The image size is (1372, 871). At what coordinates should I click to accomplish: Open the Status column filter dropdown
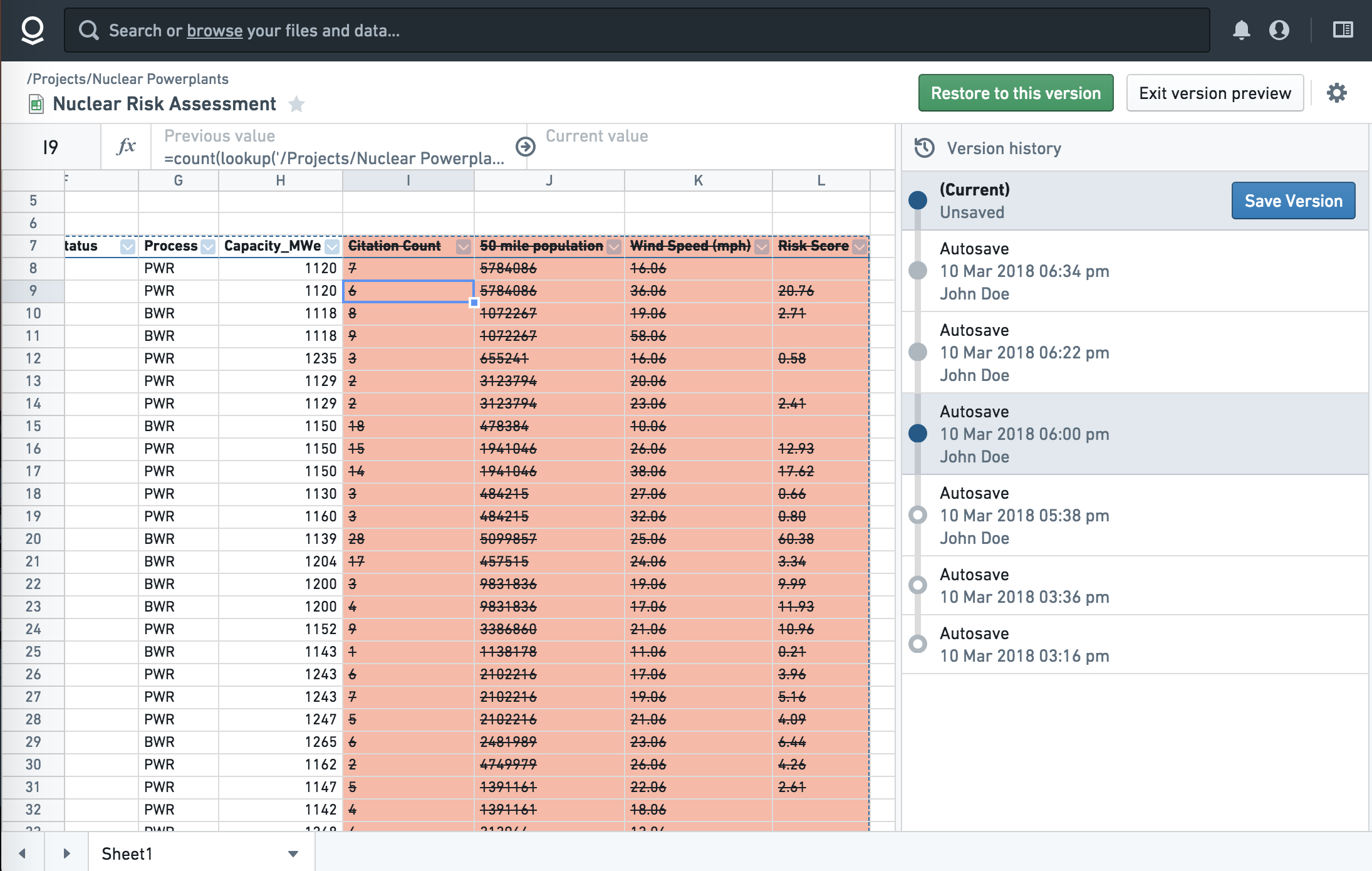click(x=128, y=246)
